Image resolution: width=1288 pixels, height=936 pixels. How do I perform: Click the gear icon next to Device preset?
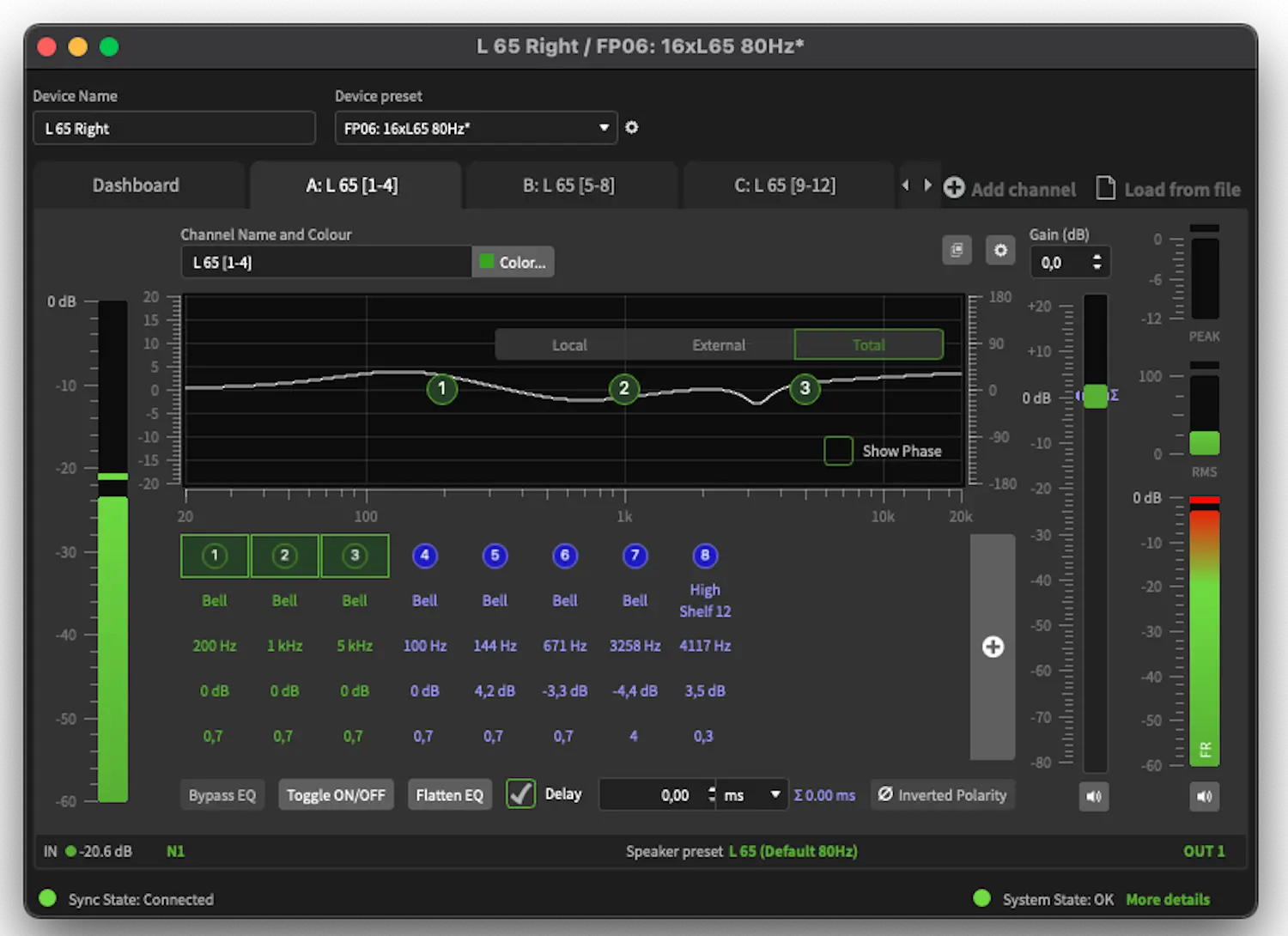point(632,127)
